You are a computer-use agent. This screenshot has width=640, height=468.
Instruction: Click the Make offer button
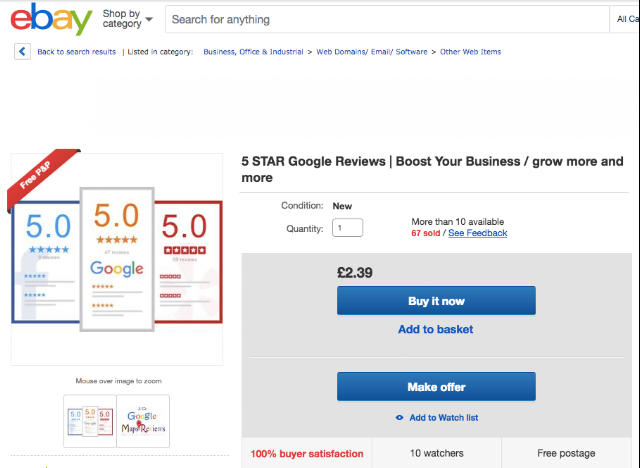coord(436,386)
